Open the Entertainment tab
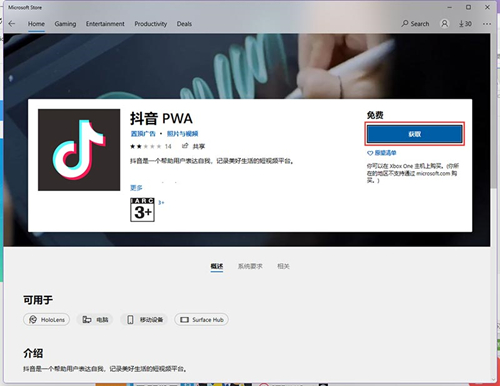500x386 pixels. point(105,24)
